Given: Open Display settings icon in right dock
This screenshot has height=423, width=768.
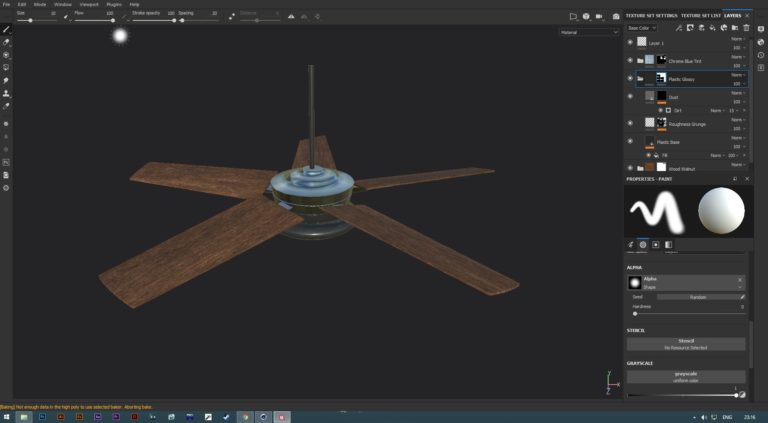Looking at the screenshot, I should [761, 29].
